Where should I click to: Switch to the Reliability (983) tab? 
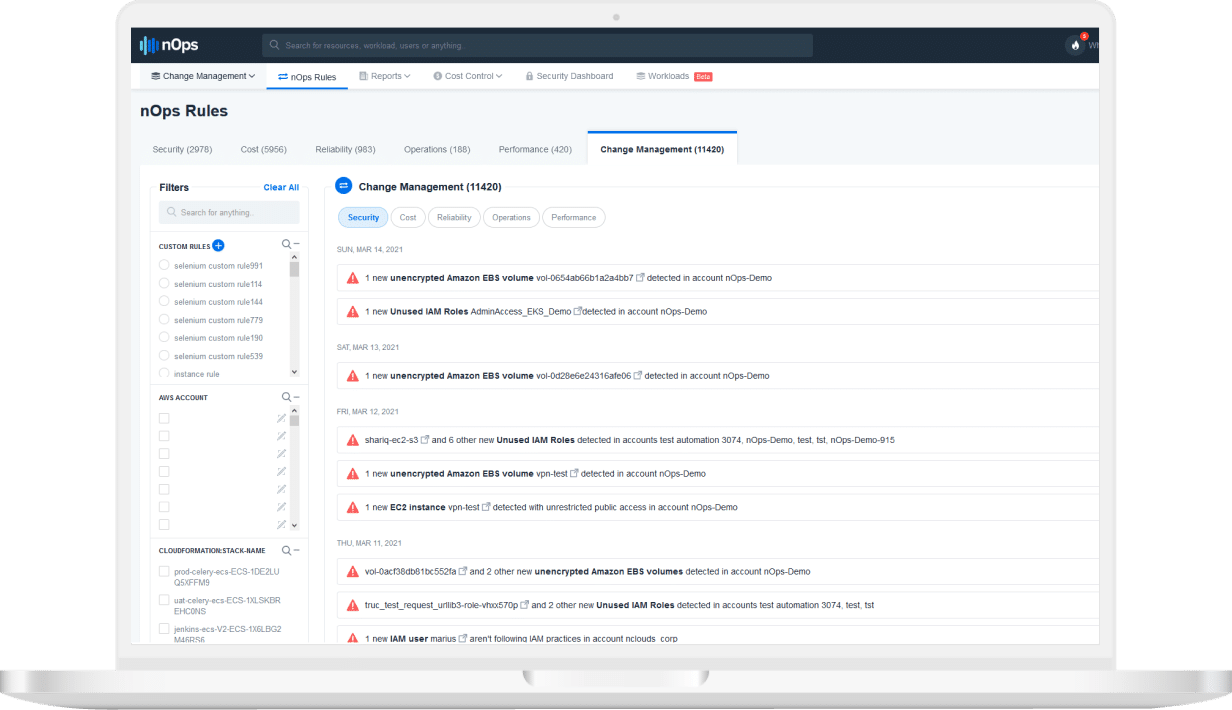click(x=345, y=149)
